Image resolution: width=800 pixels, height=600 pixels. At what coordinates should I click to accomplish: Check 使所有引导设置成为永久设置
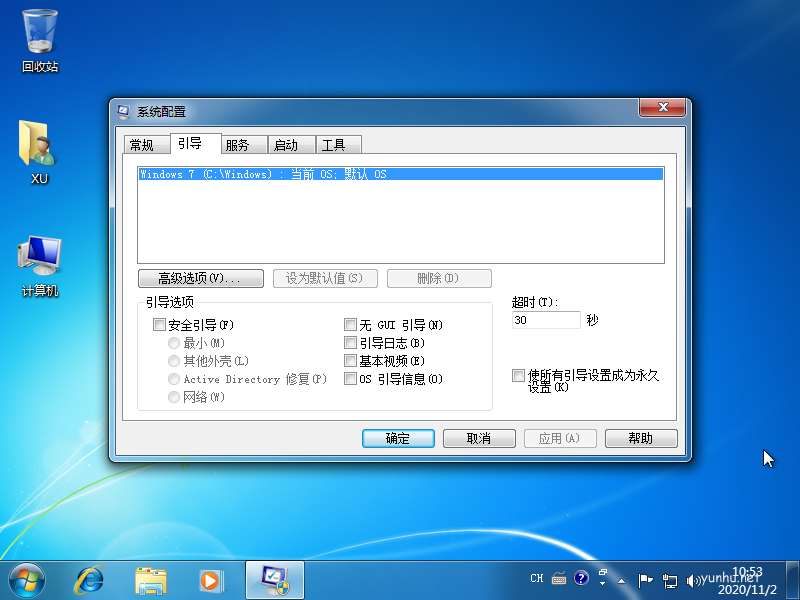[518, 376]
